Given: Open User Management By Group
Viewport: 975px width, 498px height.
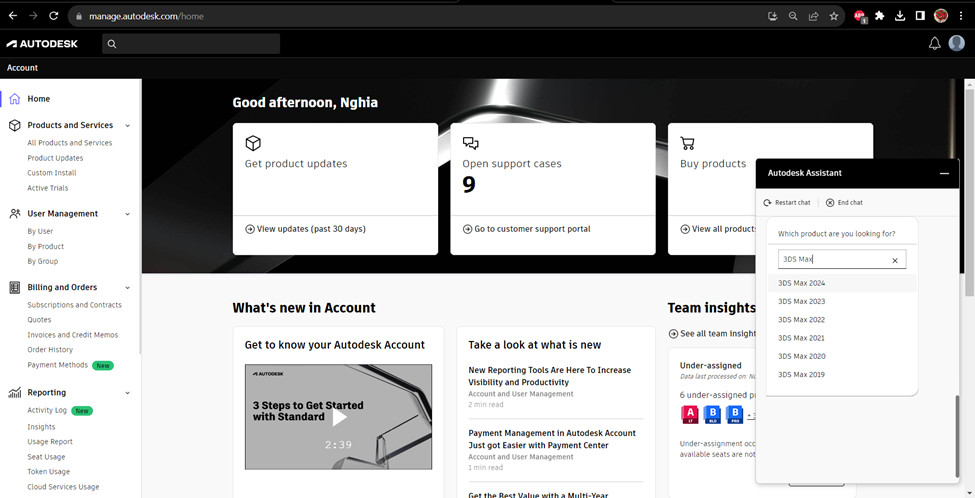Looking at the screenshot, I should point(43,261).
